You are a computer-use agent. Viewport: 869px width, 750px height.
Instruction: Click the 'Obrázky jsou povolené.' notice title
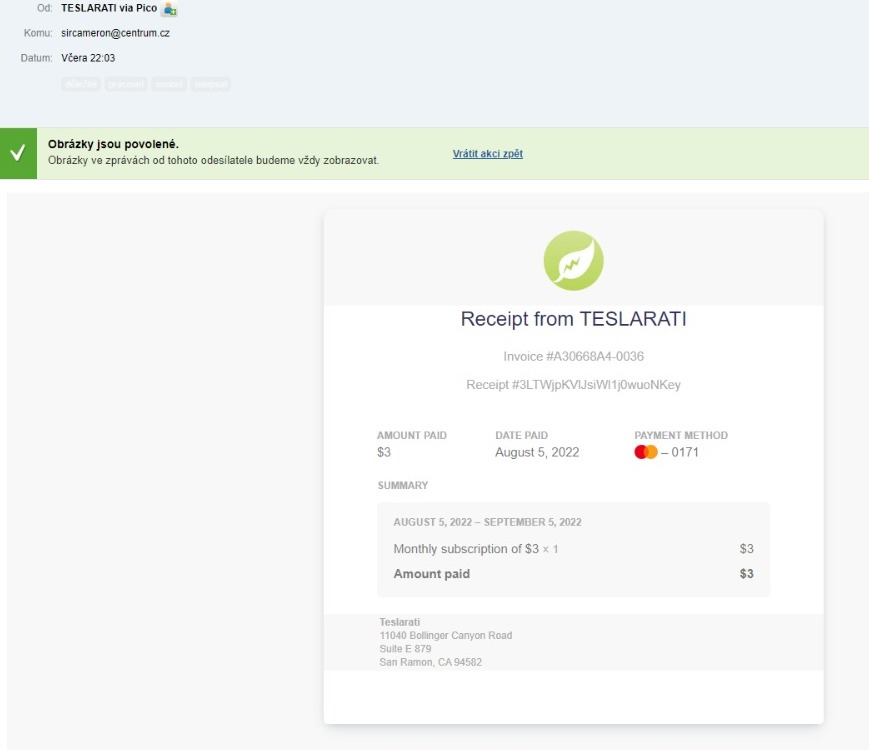click(x=113, y=144)
